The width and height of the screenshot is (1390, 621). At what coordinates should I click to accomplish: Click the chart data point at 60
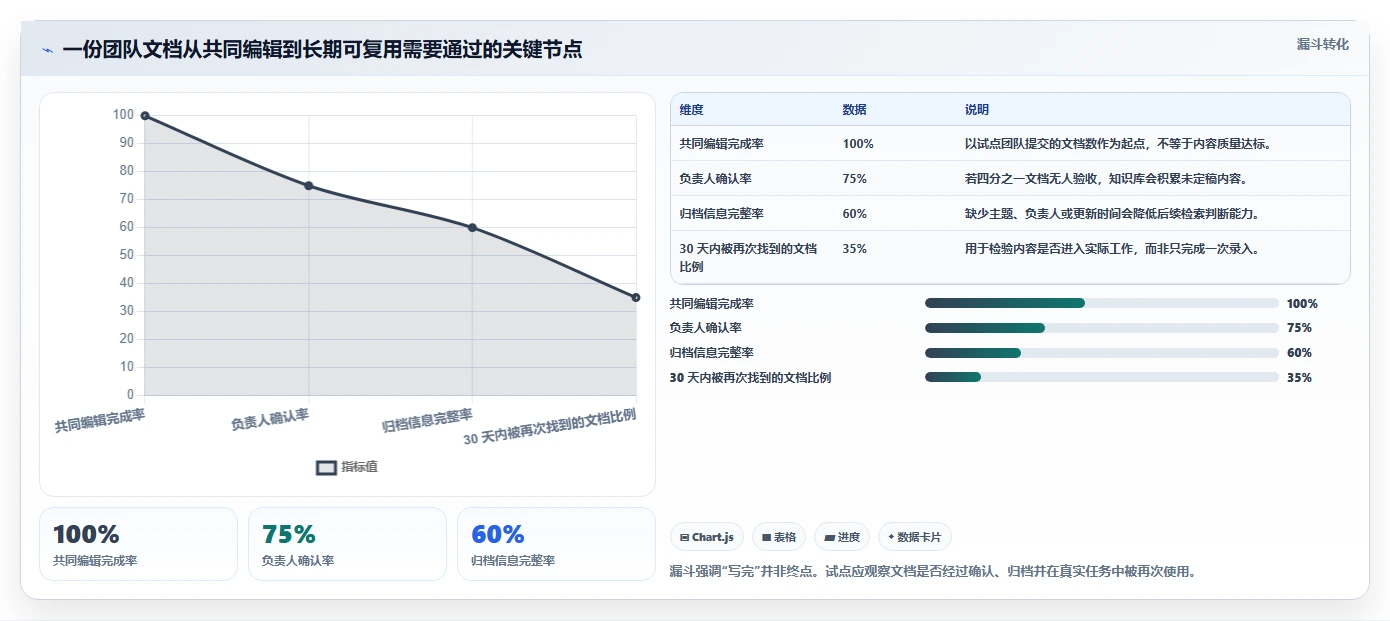[472, 228]
